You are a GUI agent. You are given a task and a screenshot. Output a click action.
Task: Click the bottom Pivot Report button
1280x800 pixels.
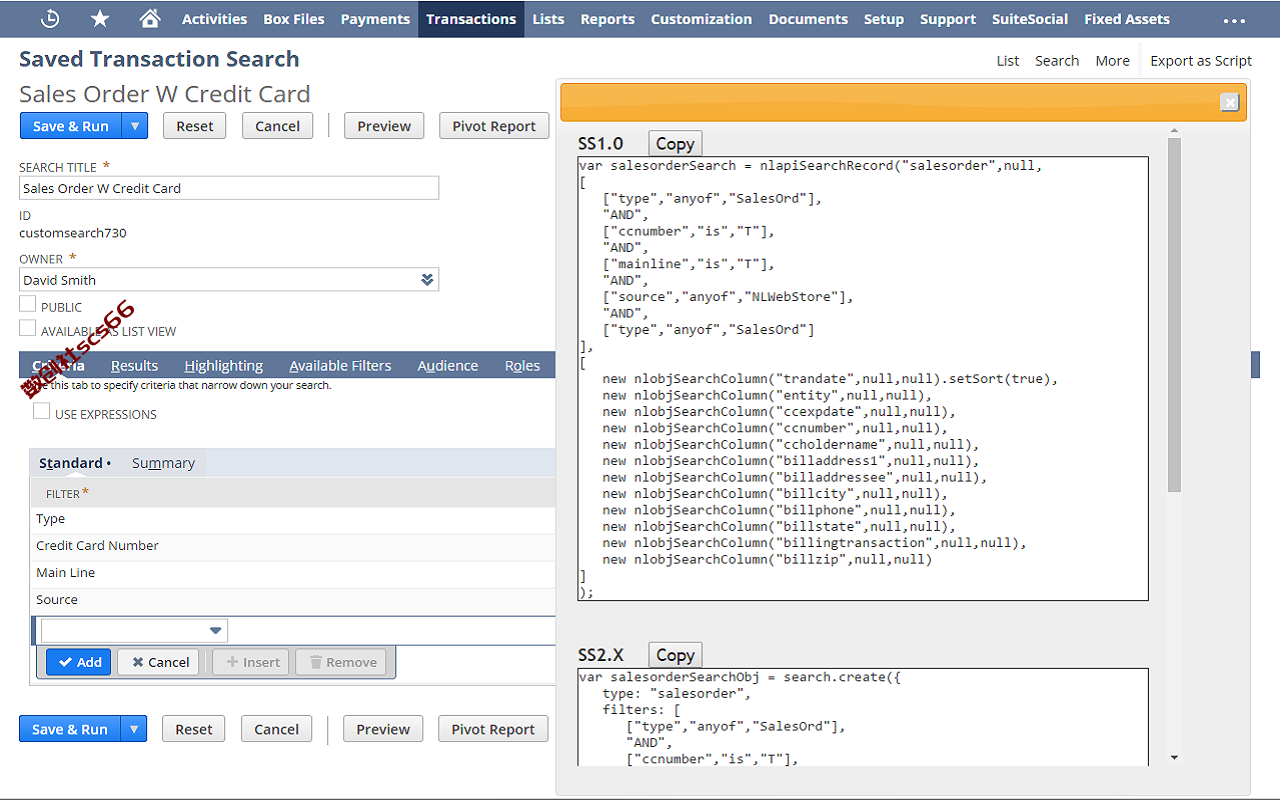tap(493, 729)
